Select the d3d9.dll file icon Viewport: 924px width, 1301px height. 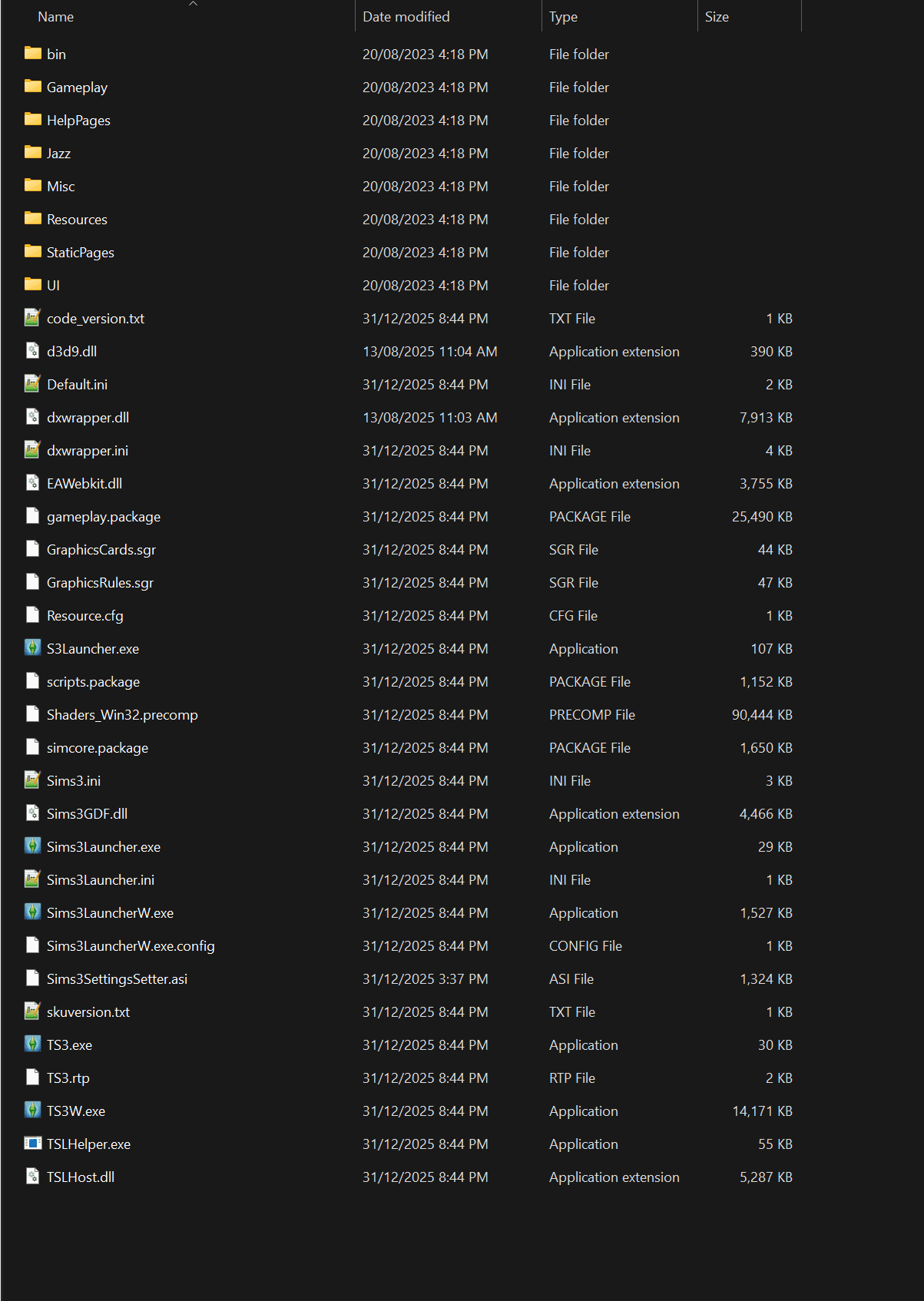pos(32,350)
